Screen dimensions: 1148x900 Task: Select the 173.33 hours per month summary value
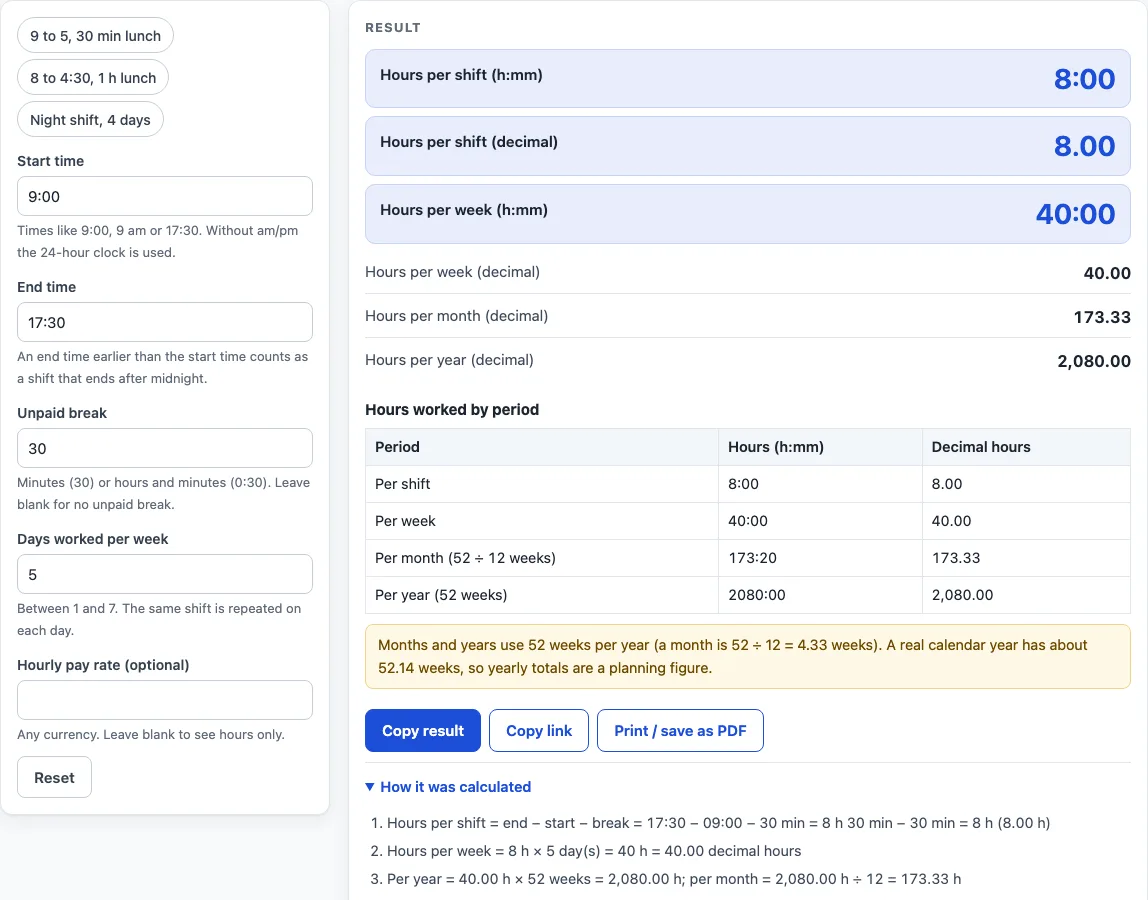point(1102,317)
